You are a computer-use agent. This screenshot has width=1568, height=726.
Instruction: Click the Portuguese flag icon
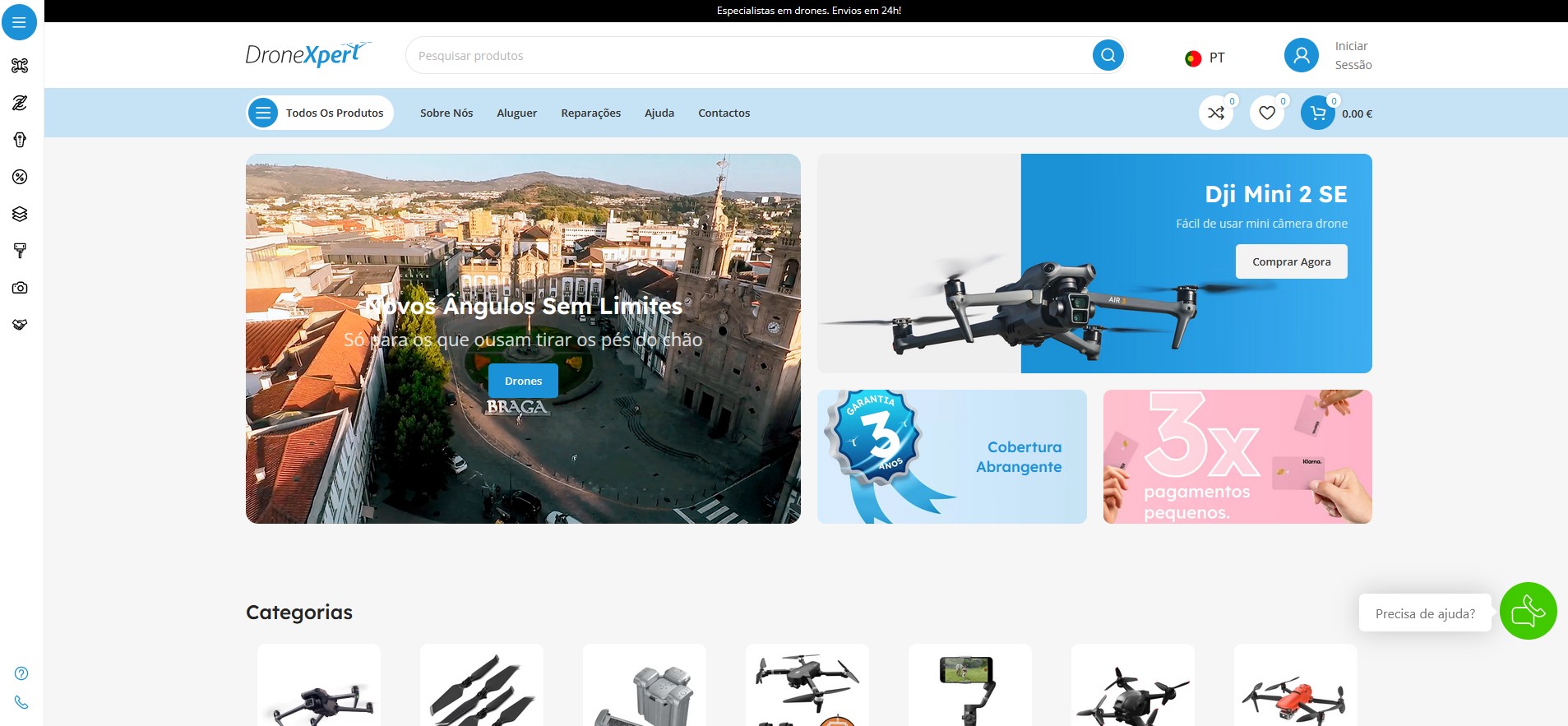click(1192, 58)
